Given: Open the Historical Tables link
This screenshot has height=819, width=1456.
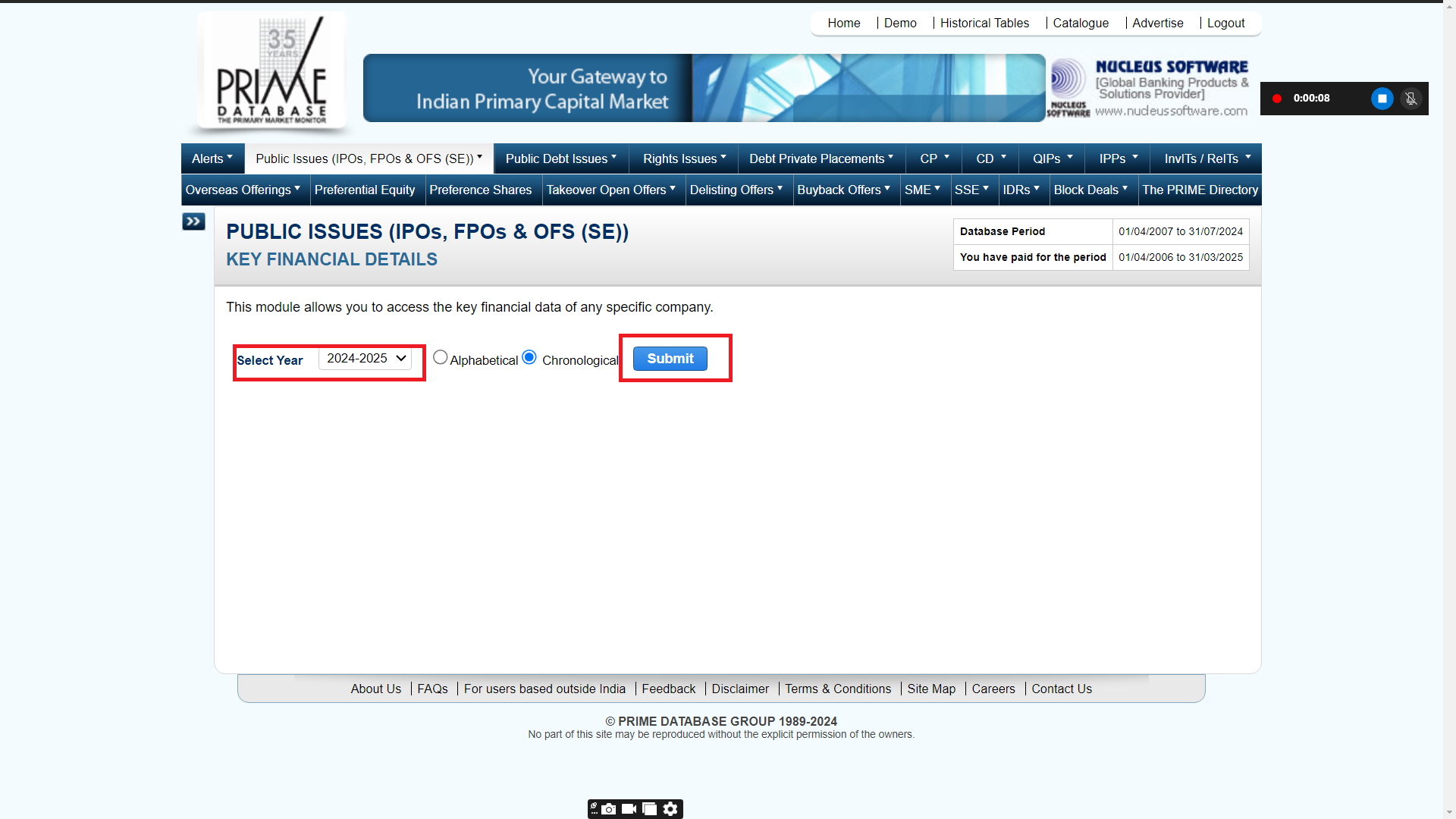Looking at the screenshot, I should point(984,23).
